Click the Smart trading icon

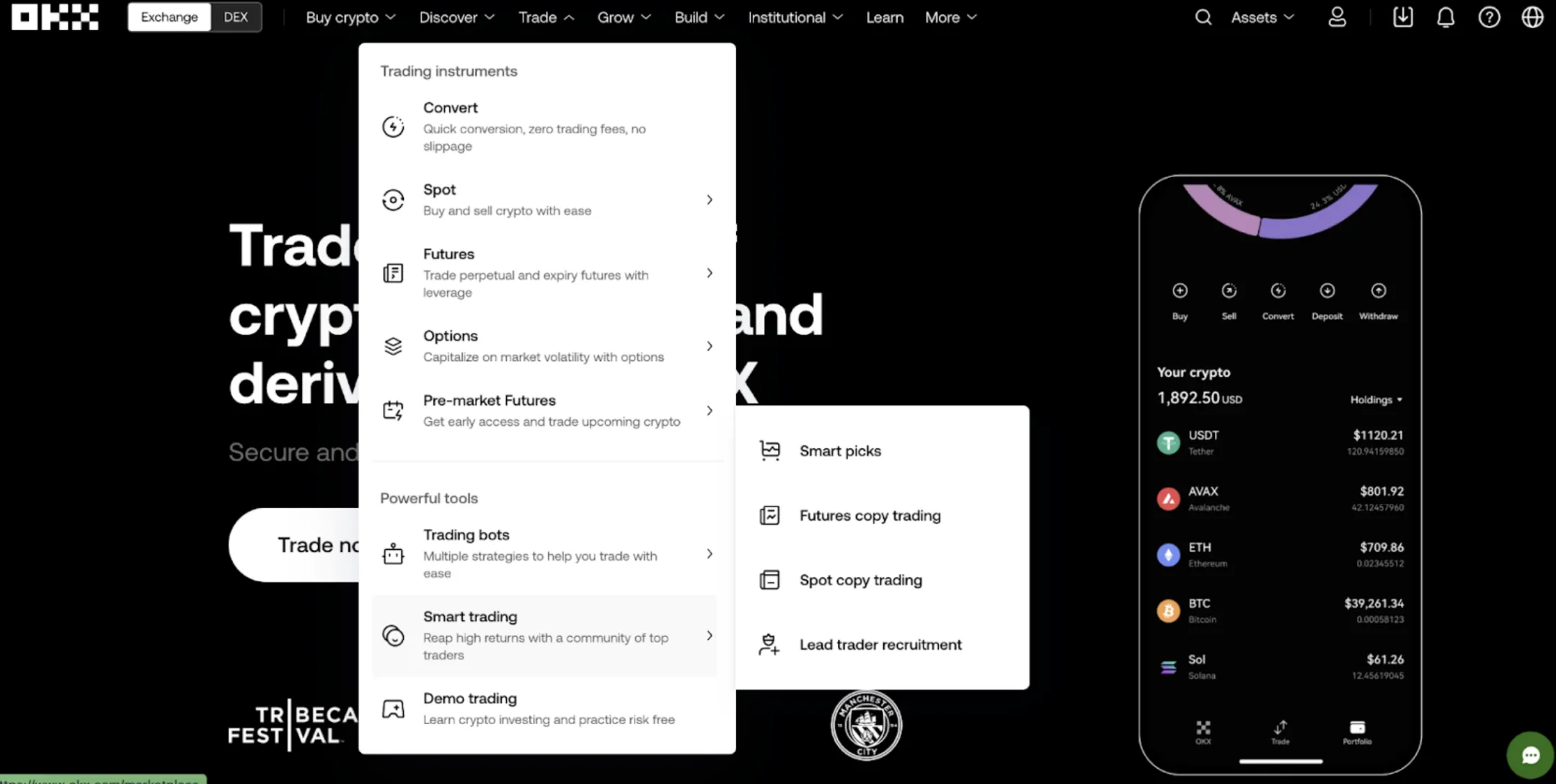[x=393, y=635]
